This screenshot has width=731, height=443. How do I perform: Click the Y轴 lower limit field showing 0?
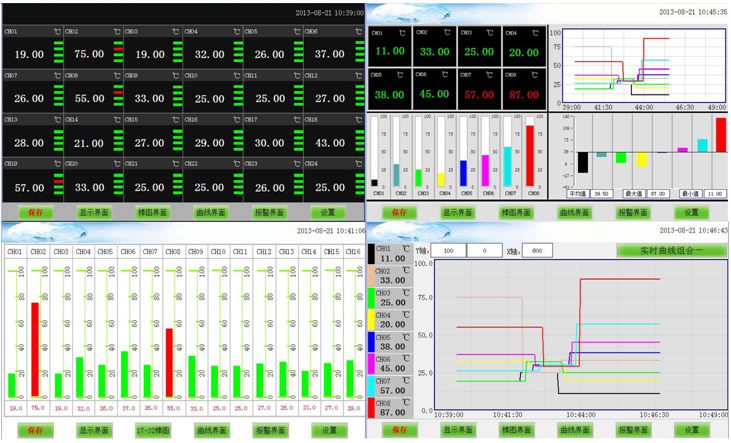click(484, 250)
